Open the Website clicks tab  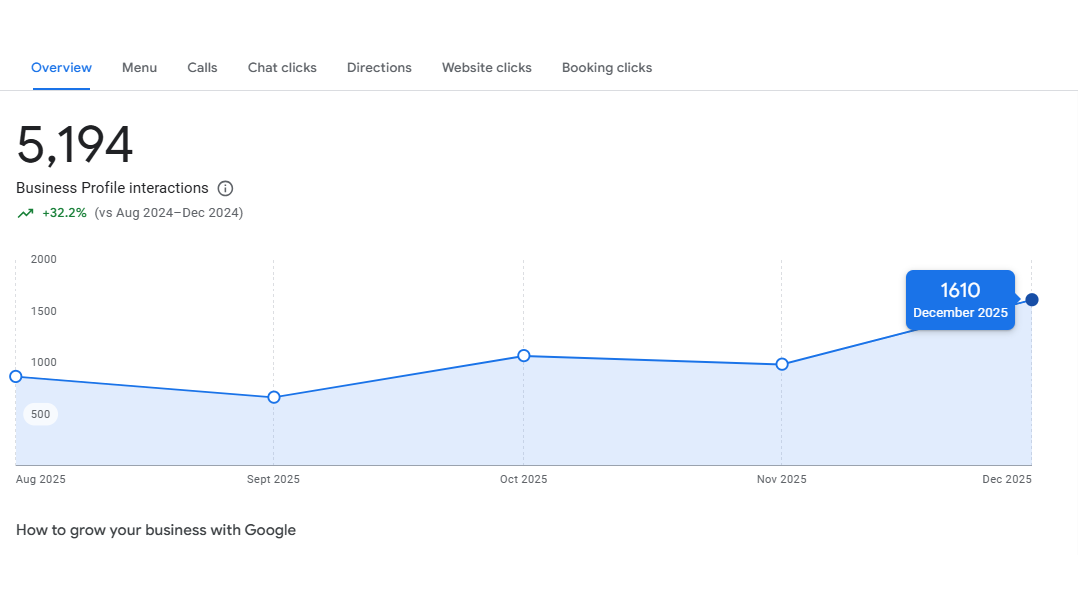(487, 68)
